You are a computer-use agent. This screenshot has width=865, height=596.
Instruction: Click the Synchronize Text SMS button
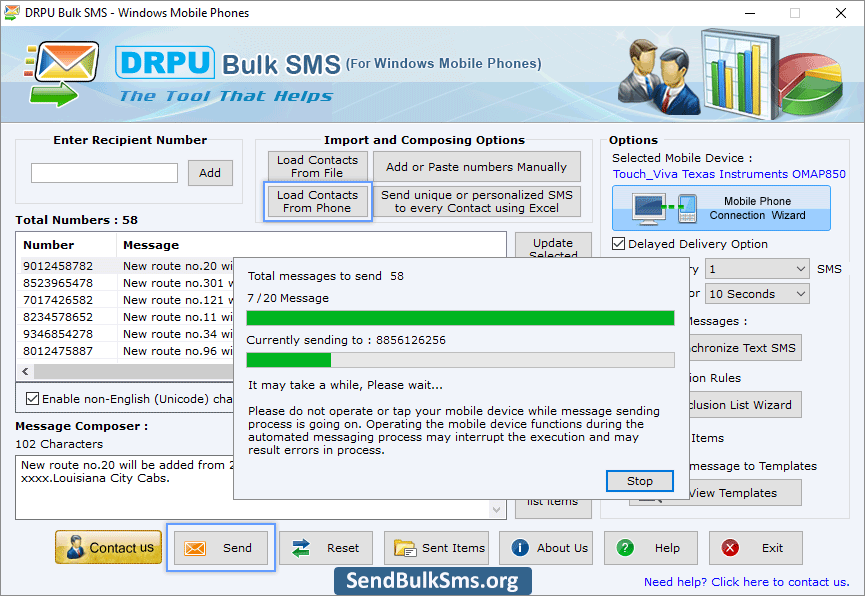tap(743, 348)
